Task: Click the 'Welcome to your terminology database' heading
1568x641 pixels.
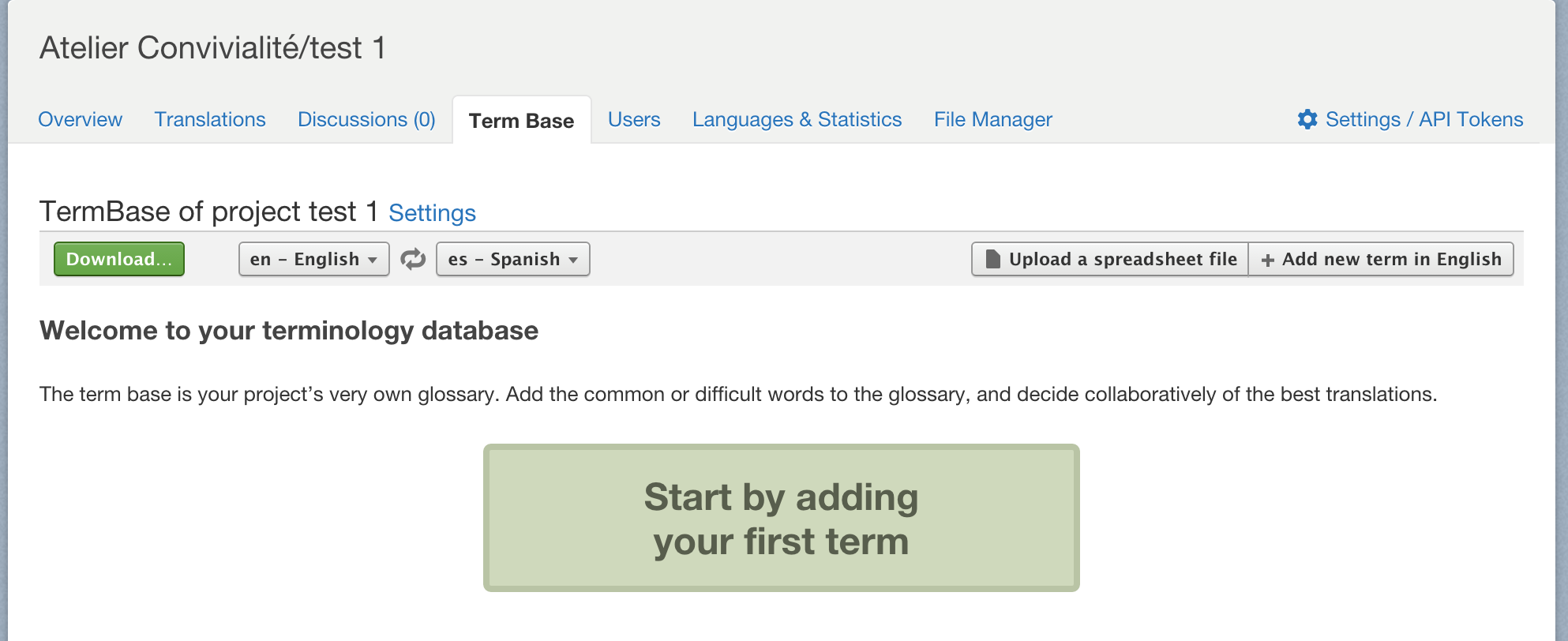Action: click(289, 330)
